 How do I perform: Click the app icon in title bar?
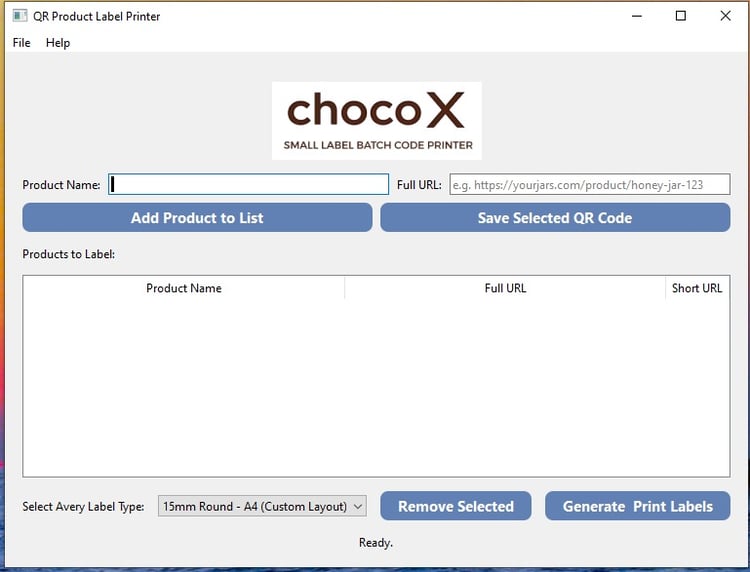point(20,16)
